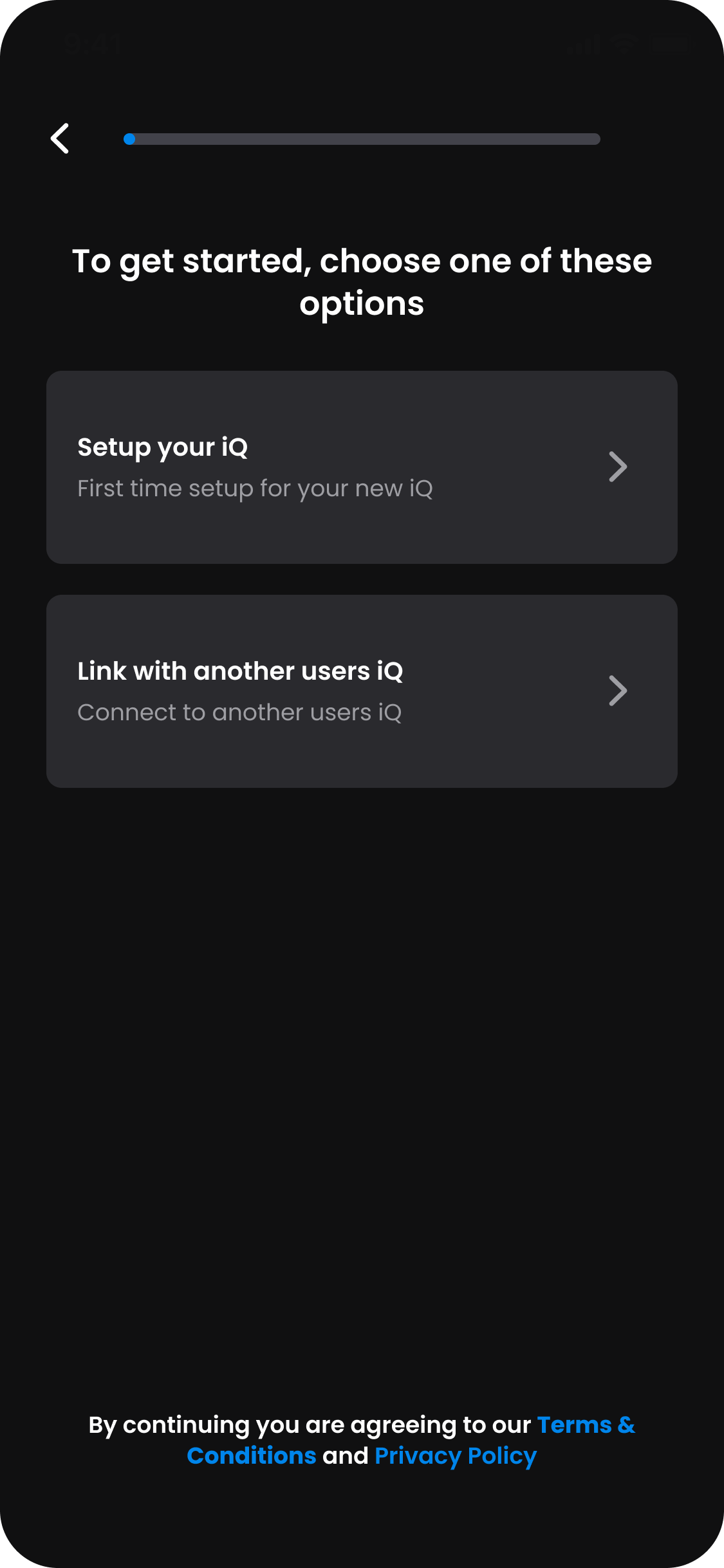Screen dimensions: 724x1568
Task: Tap the chevron on Link with another users iQ
Action: coord(618,691)
